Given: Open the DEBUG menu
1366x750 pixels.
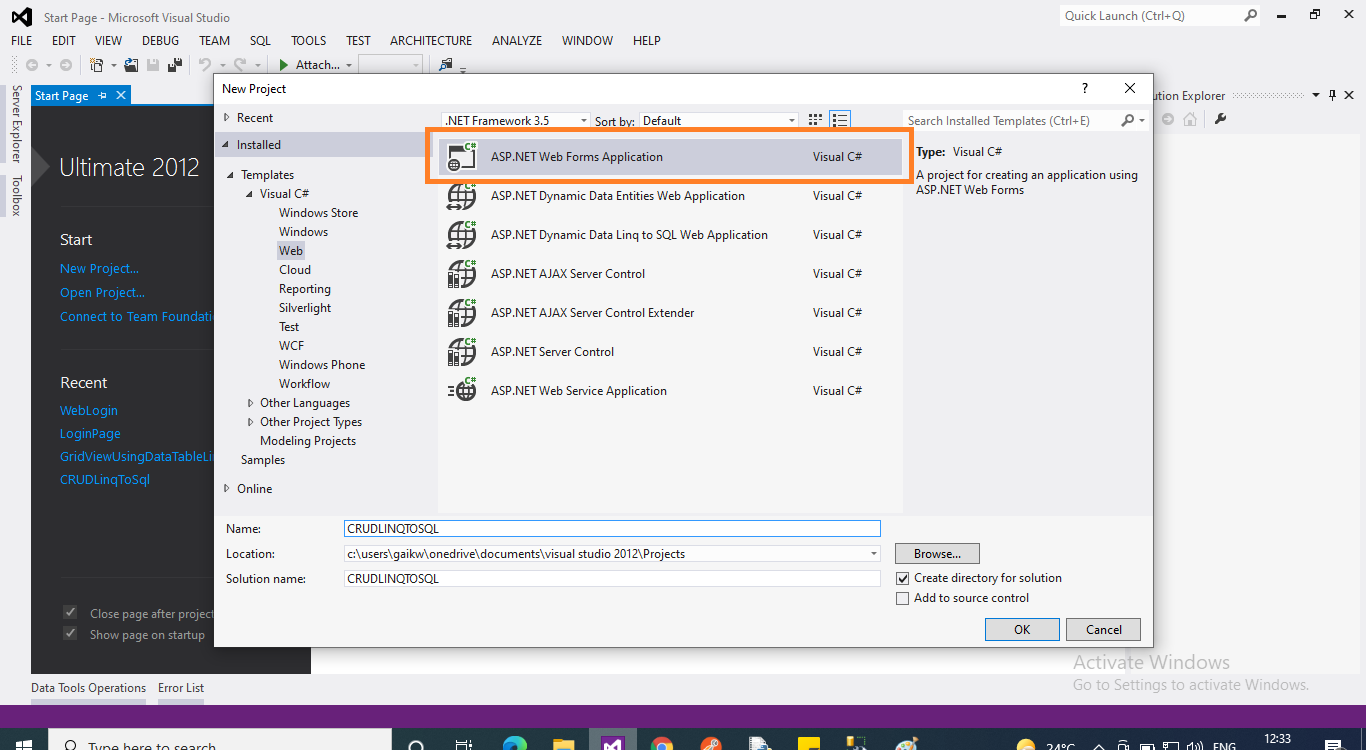Looking at the screenshot, I should click(x=160, y=41).
